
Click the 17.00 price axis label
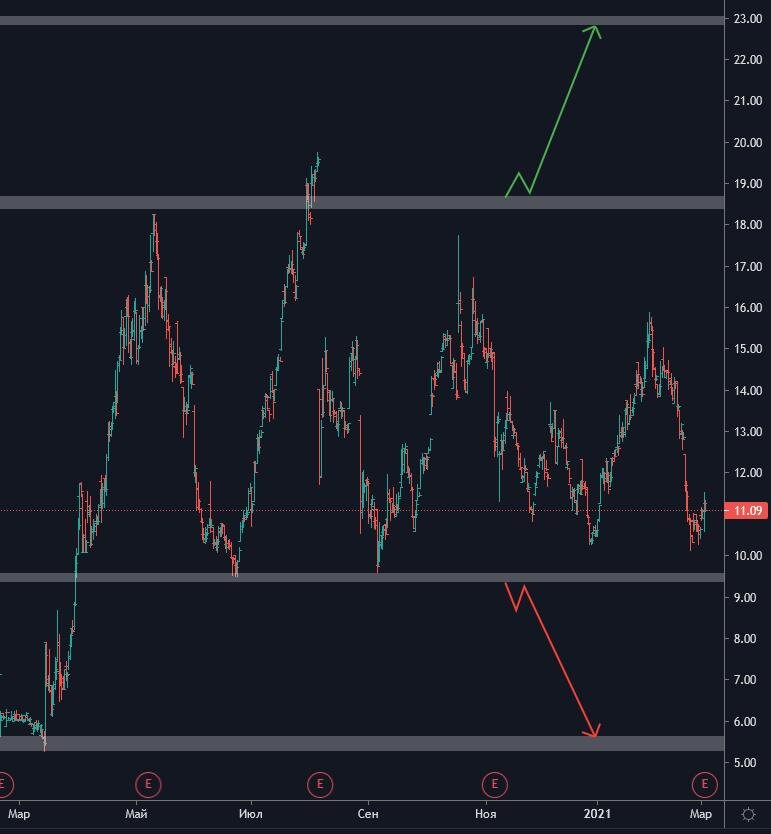[x=748, y=266]
